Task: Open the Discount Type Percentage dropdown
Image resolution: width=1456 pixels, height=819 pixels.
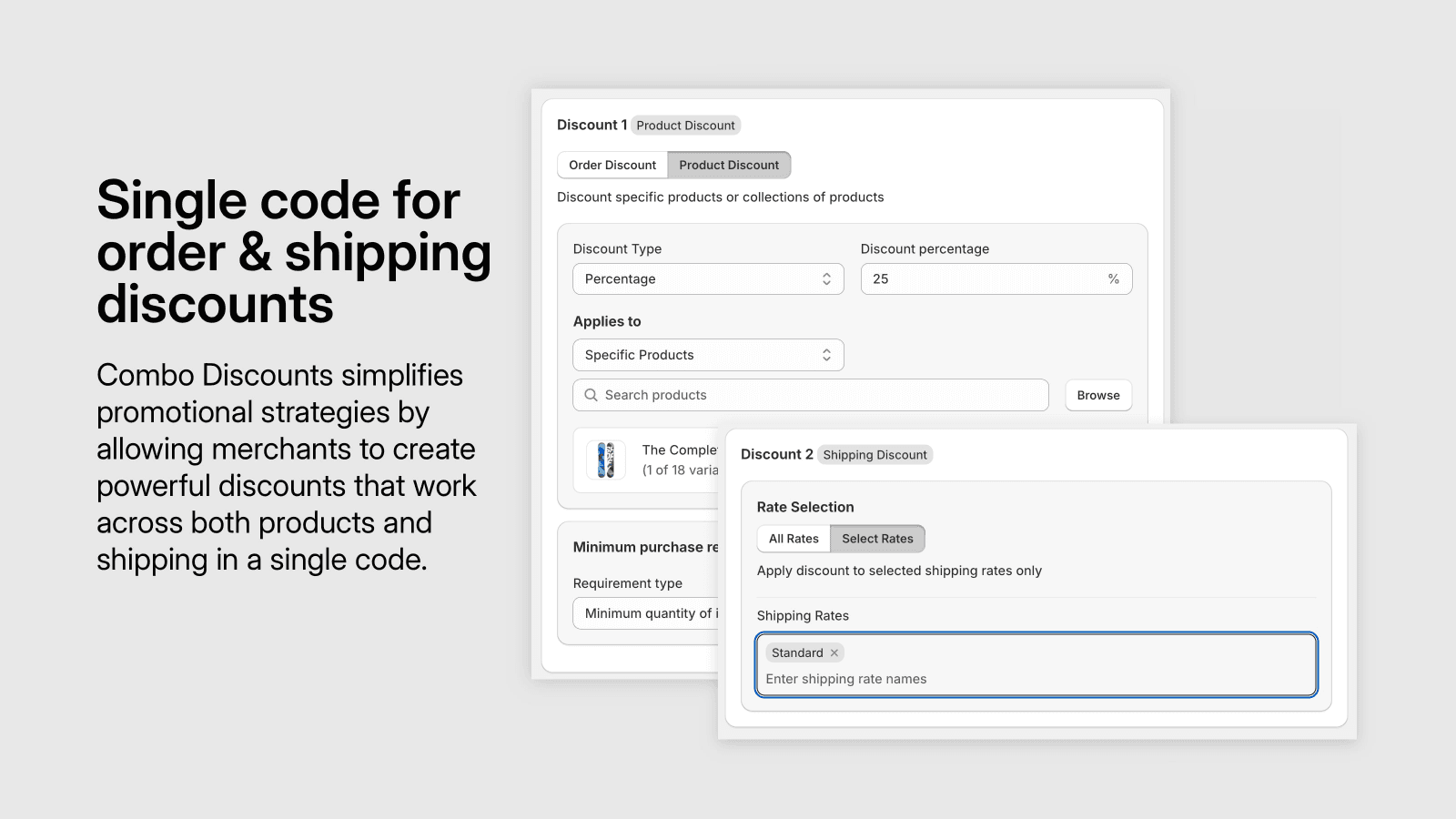Action: (x=708, y=278)
